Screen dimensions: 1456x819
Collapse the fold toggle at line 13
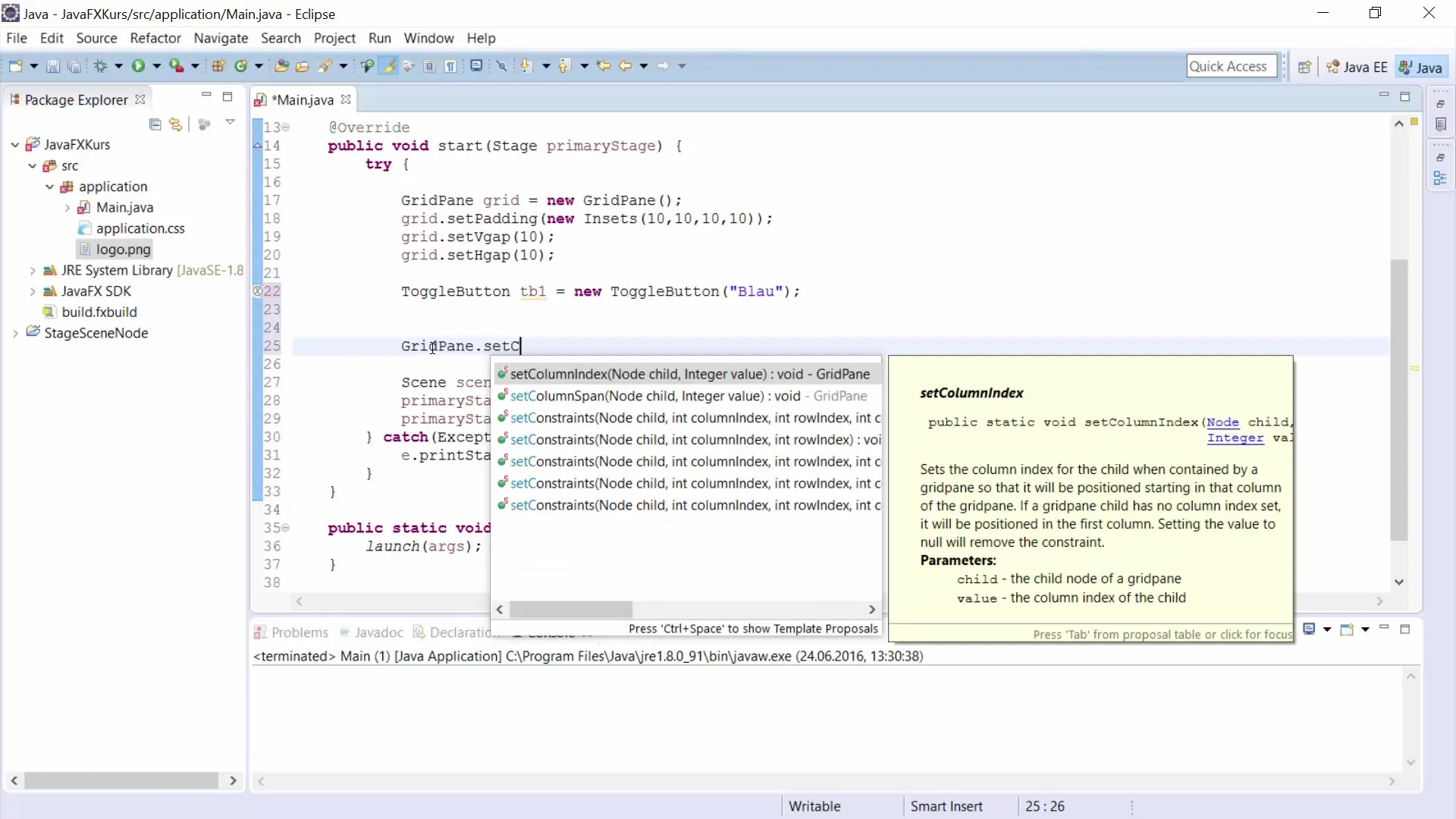click(286, 127)
